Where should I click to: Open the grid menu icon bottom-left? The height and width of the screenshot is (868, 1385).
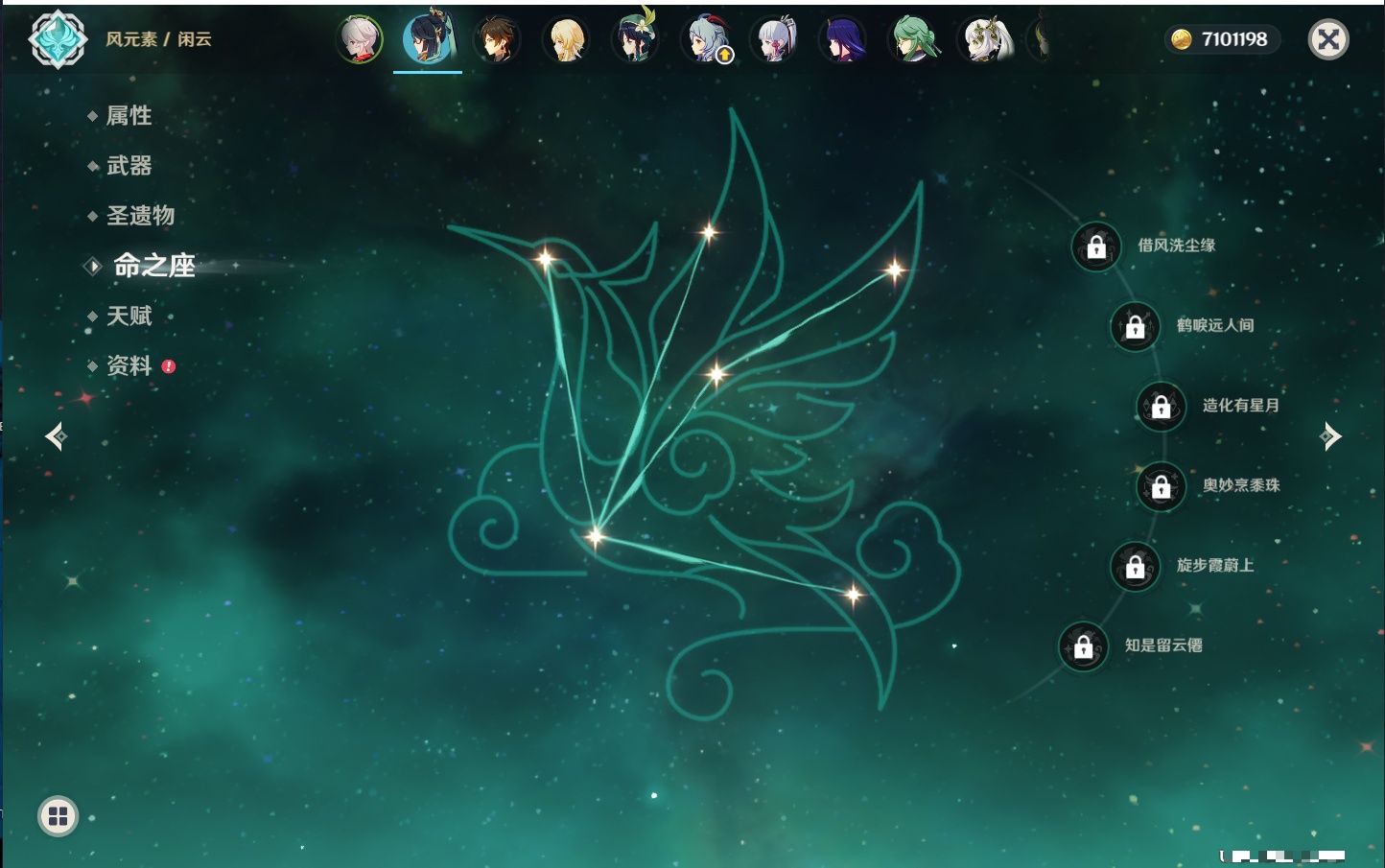[x=58, y=816]
